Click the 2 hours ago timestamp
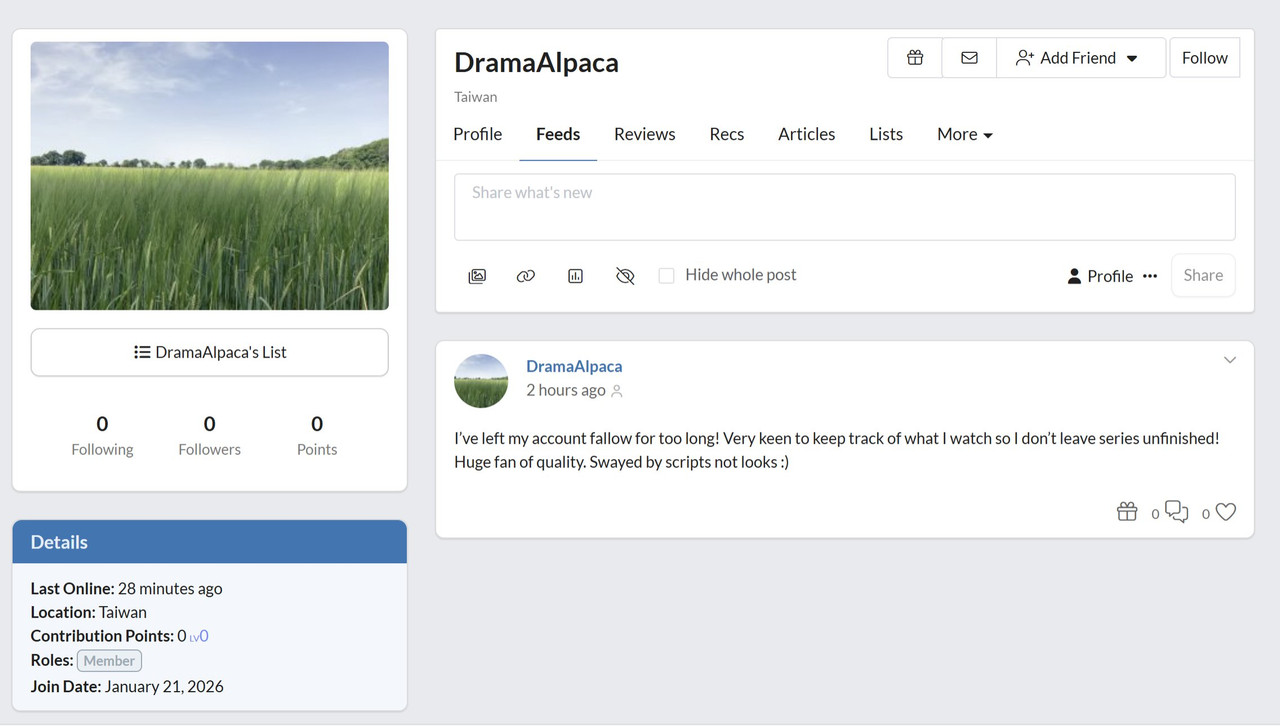Image resolution: width=1280 pixels, height=726 pixels. (x=566, y=390)
